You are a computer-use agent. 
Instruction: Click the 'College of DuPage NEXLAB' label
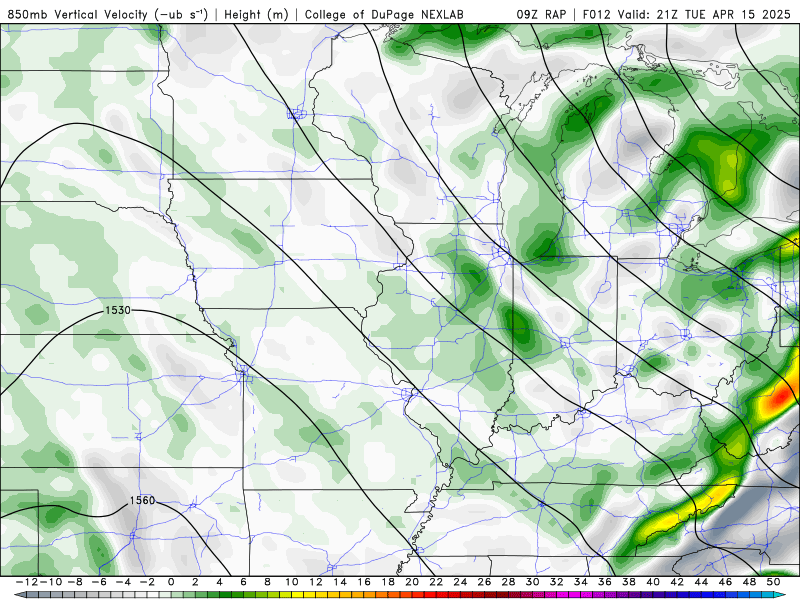(384, 14)
